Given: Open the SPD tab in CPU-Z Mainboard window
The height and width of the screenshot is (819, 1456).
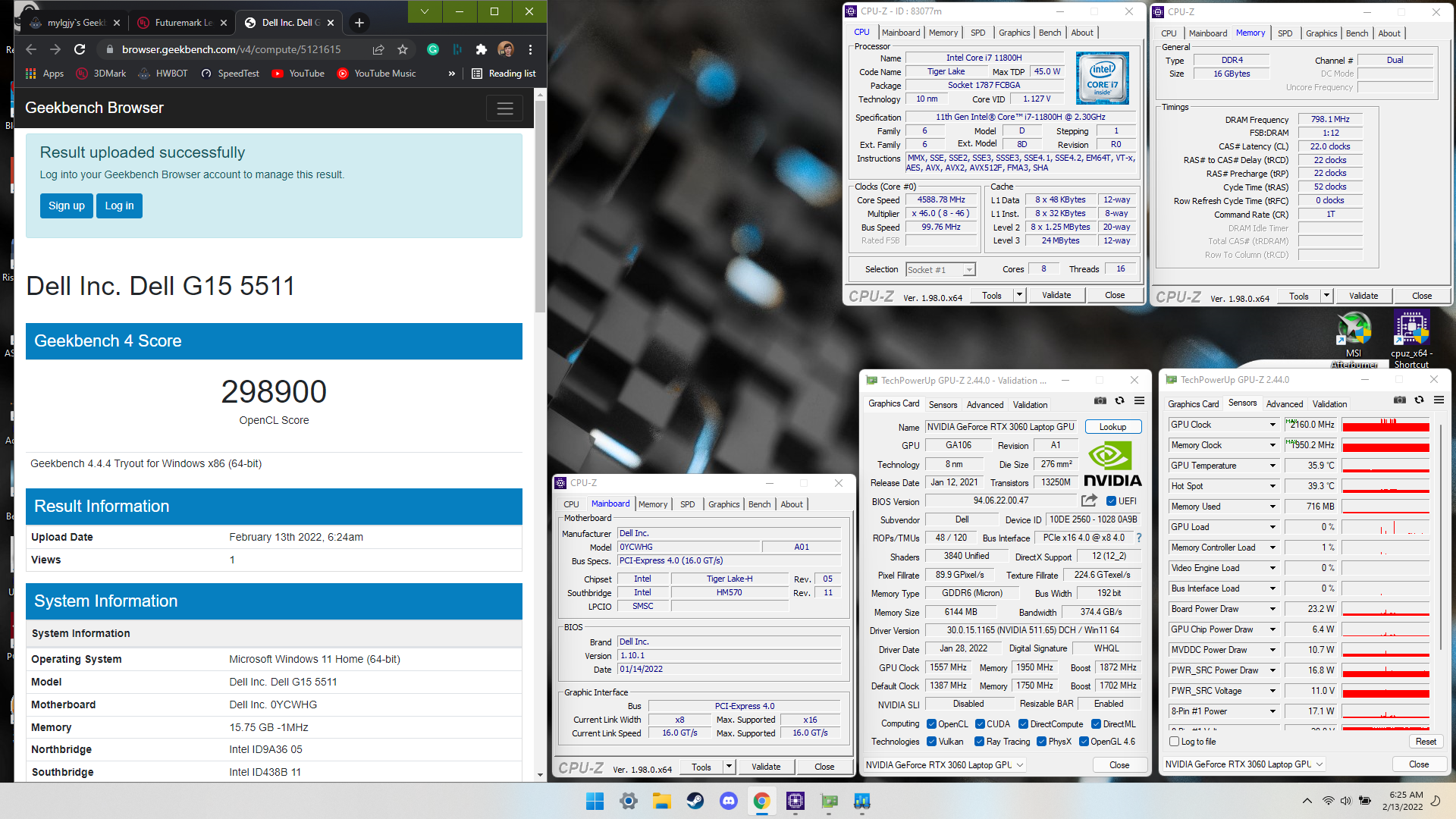Looking at the screenshot, I should [x=687, y=504].
